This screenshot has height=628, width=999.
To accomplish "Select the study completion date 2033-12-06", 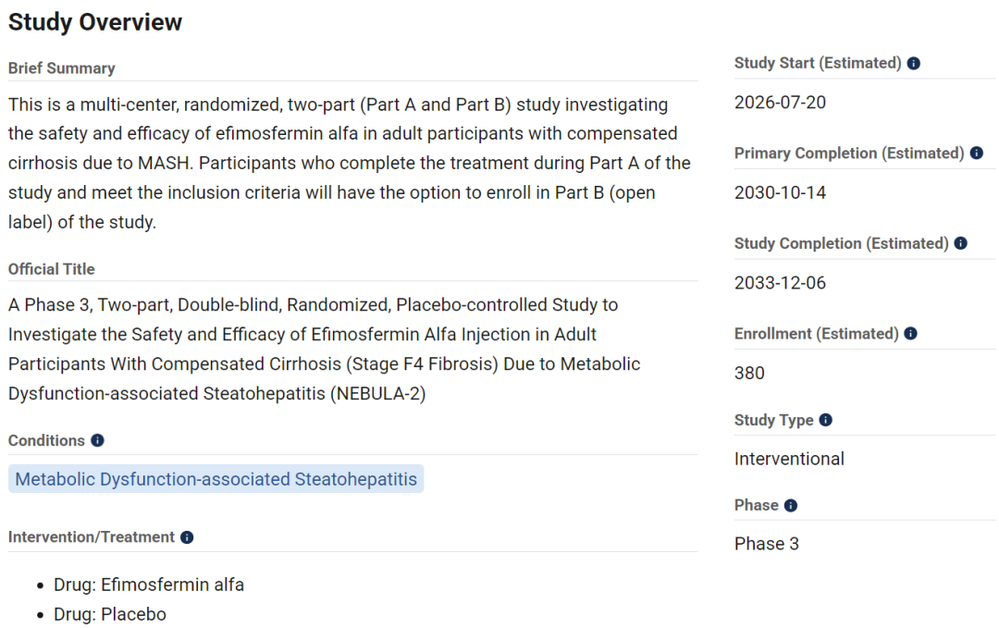I will click(780, 283).
